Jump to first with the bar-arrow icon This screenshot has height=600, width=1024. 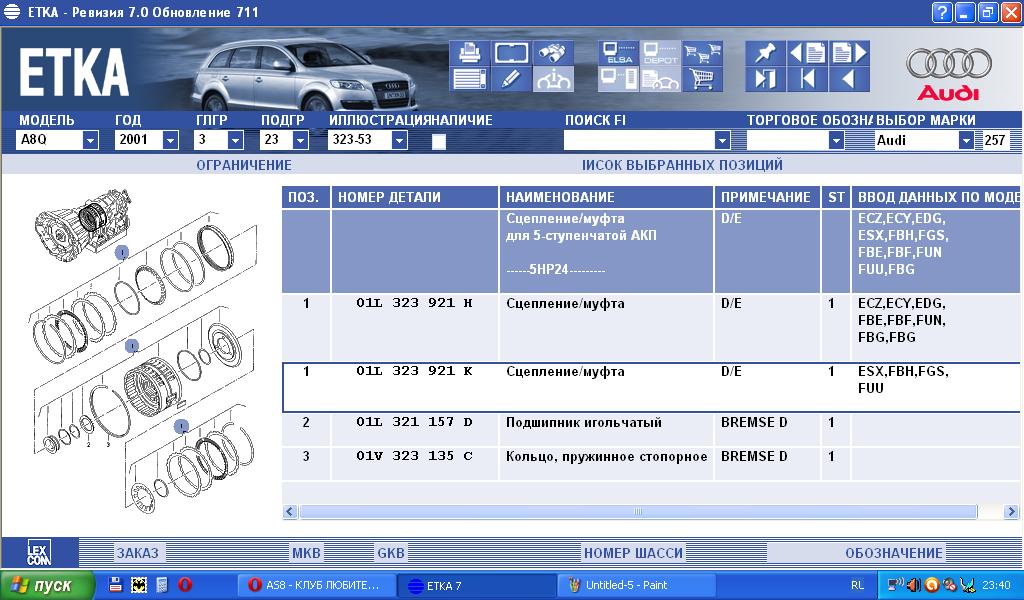click(807, 79)
